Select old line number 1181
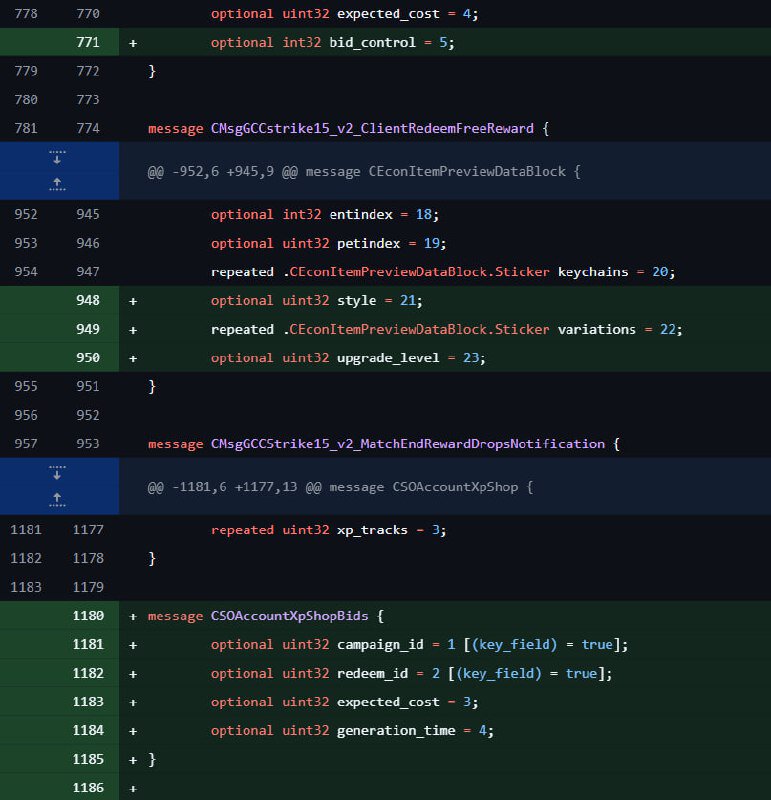Image resolution: width=771 pixels, height=800 pixels. (x=25, y=530)
